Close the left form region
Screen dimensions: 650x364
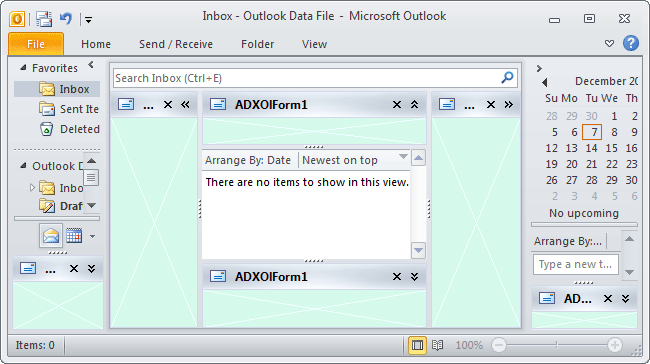click(167, 104)
